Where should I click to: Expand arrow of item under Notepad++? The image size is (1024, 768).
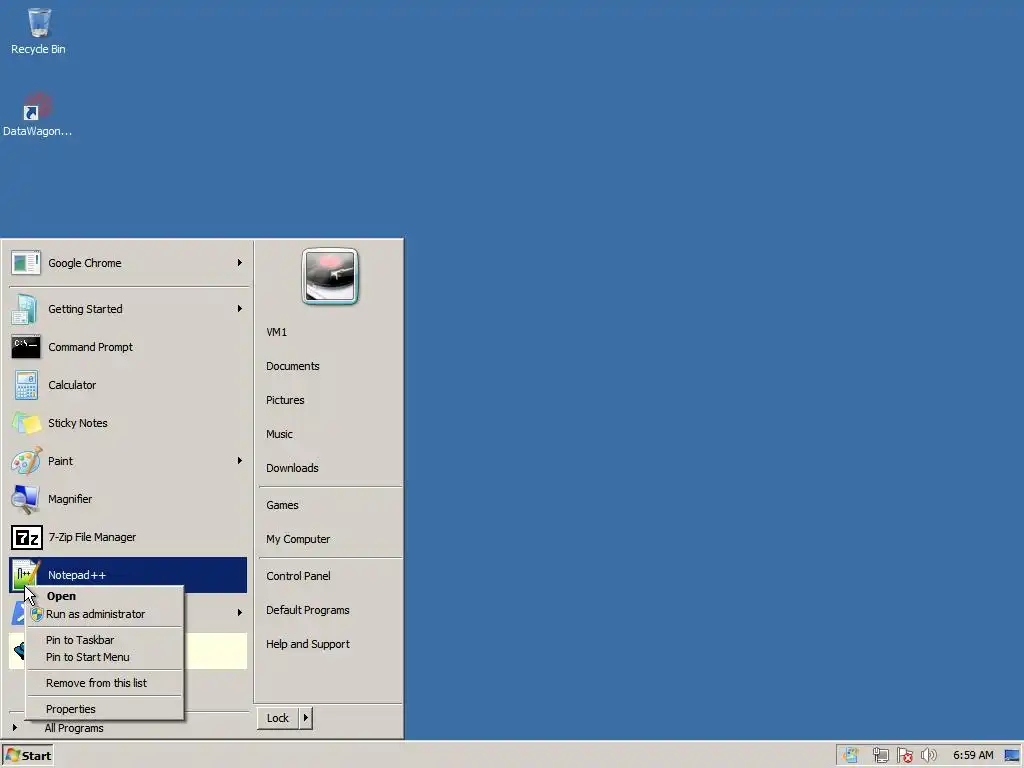[x=240, y=613]
